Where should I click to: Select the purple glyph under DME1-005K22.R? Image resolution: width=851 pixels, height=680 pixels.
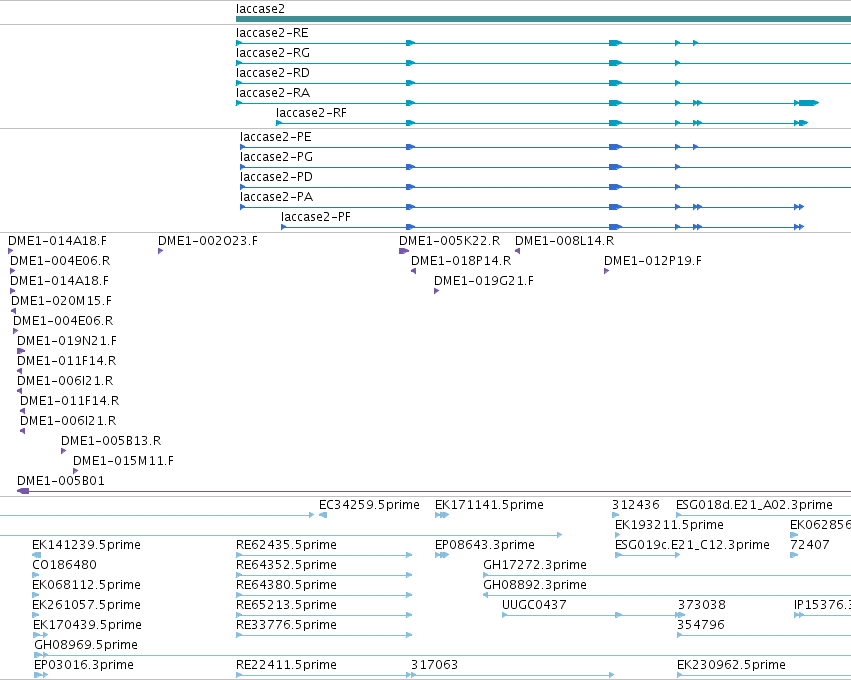coord(404,251)
